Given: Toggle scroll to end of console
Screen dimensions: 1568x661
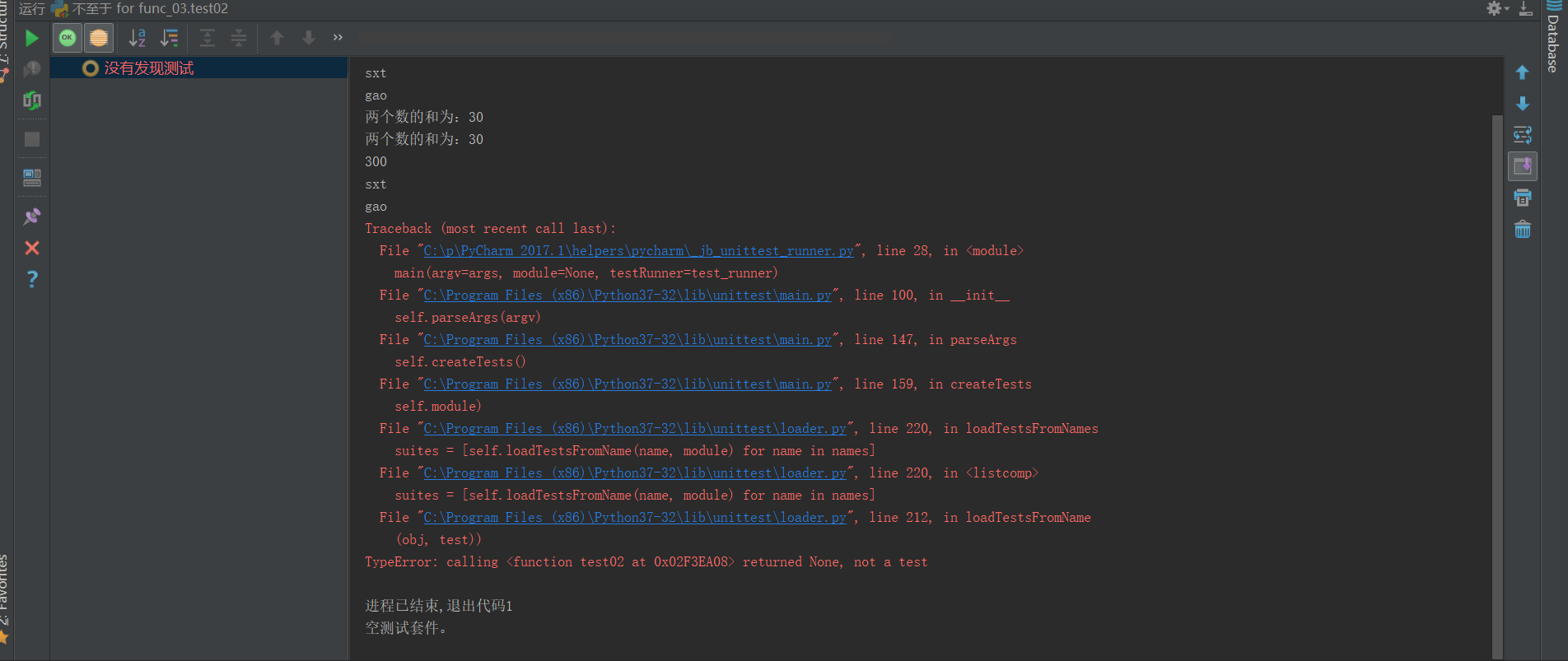Looking at the screenshot, I should pos(1522,166).
